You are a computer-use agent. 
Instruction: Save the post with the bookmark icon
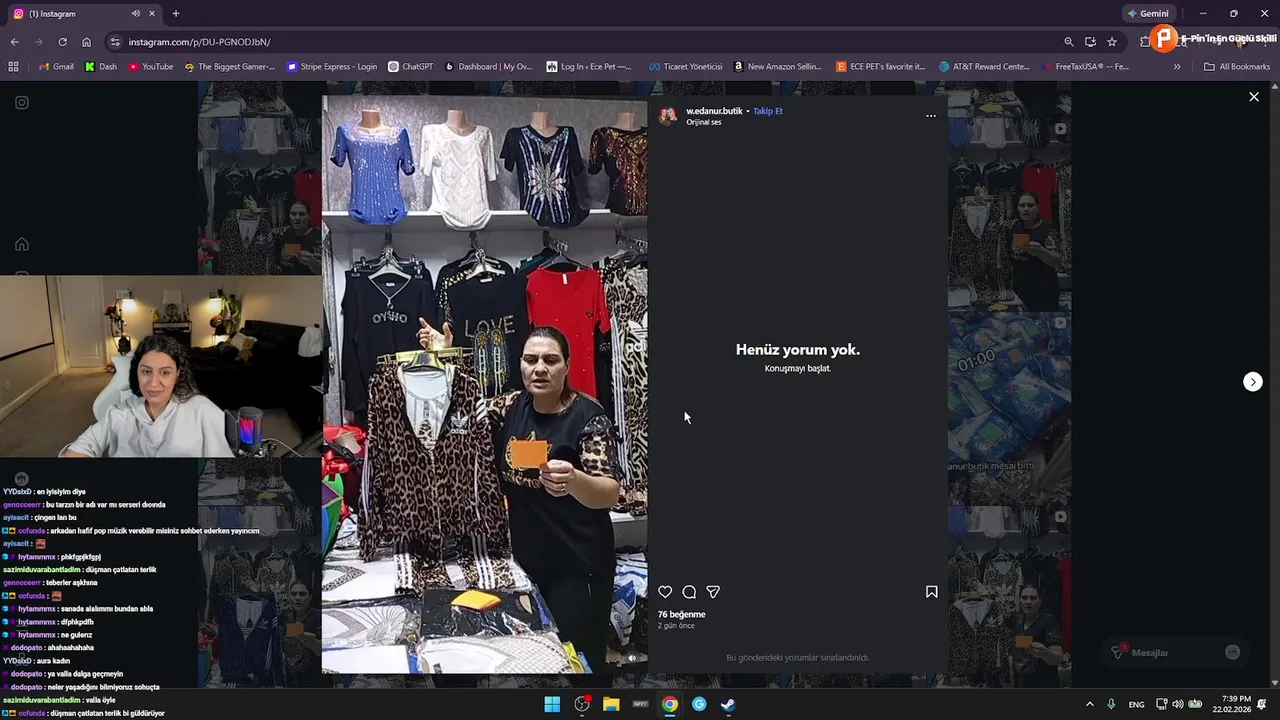(x=932, y=592)
